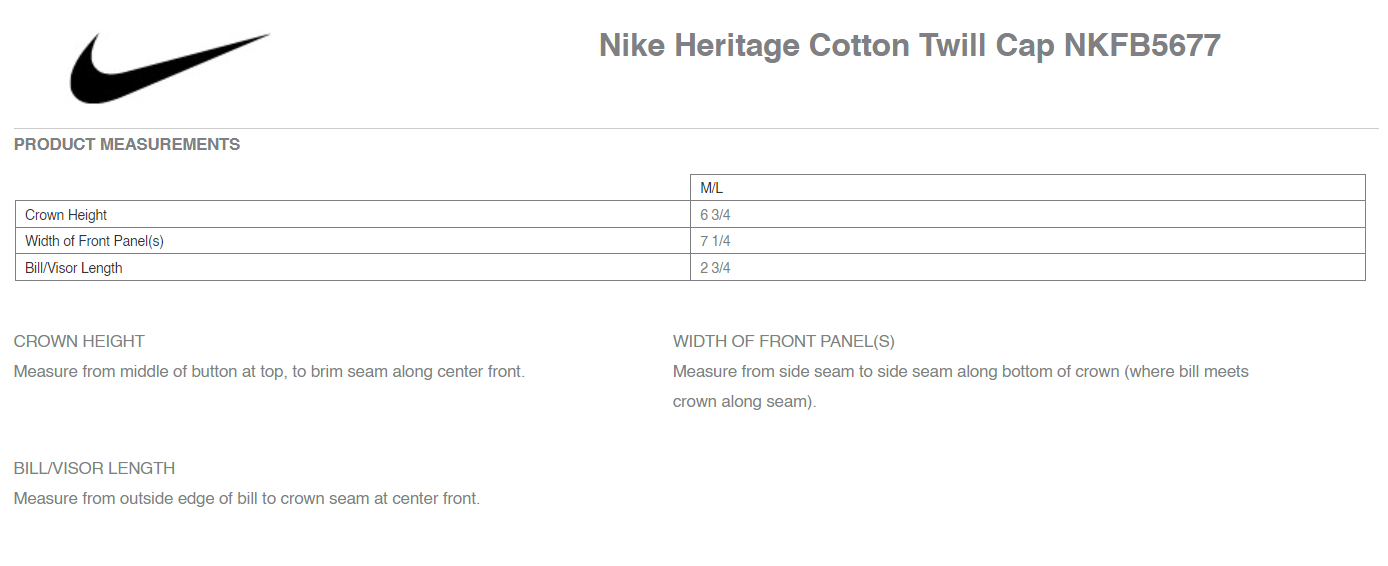1388x566 pixels.
Task: Click the WIDTH OF FRONT PANEL(S) description heading
Action: pos(784,342)
